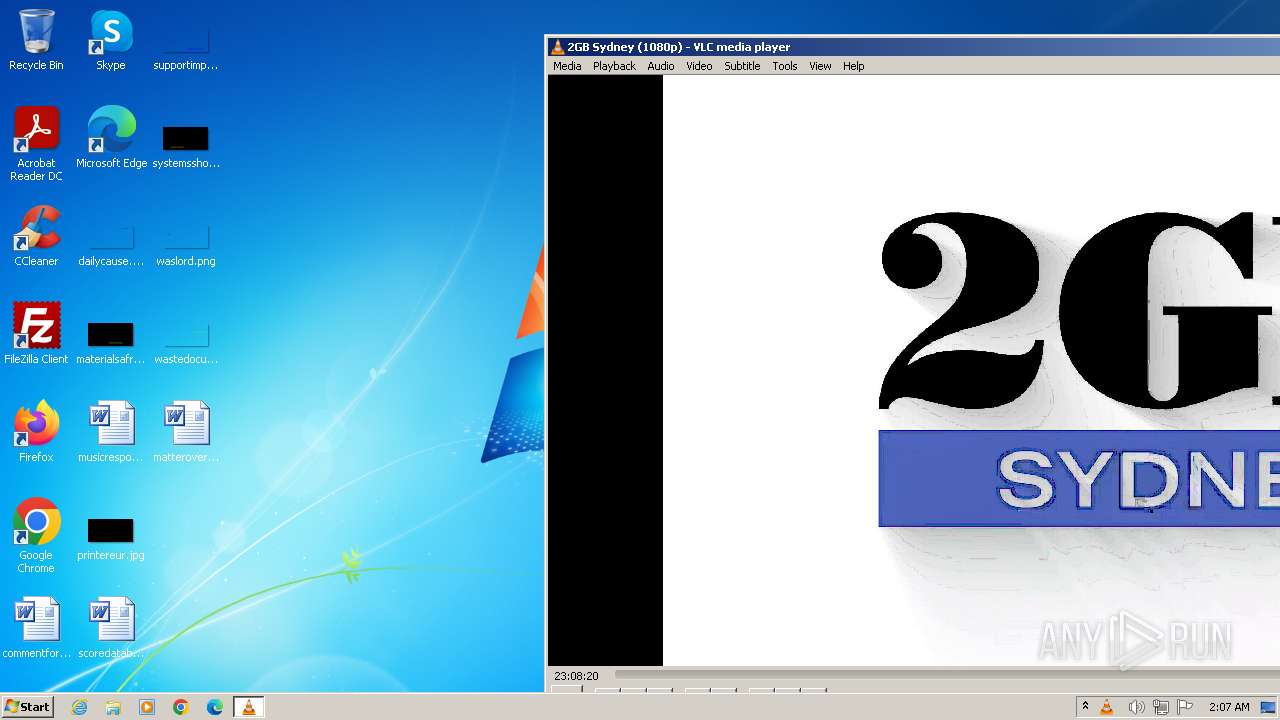Click Show Desktop button at taskbar end
The image size is (1280, 720).
(1269, 707)
